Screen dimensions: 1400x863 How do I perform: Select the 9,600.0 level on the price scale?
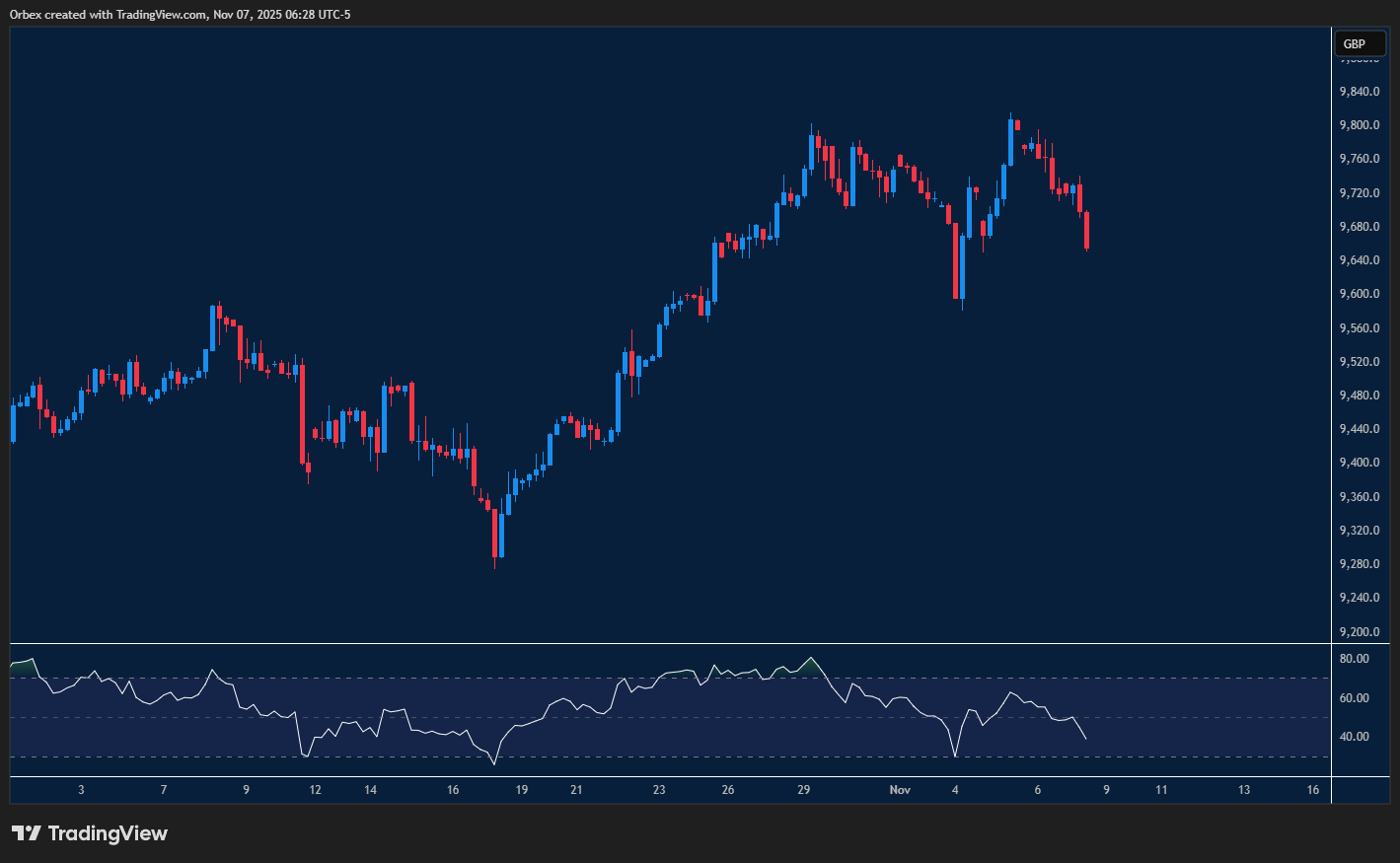1359,294
